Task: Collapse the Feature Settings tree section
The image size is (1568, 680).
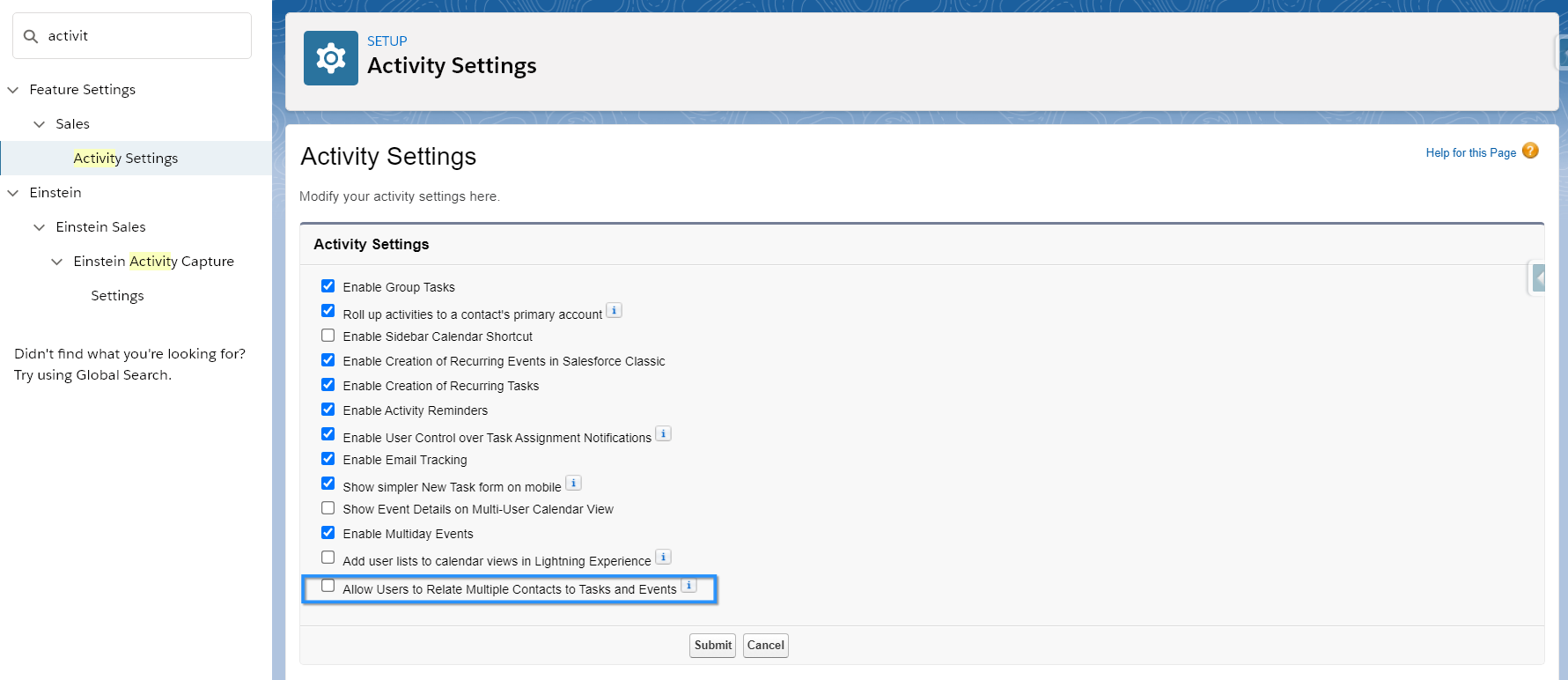Action: pyautogui.click(x=13, y=90)
